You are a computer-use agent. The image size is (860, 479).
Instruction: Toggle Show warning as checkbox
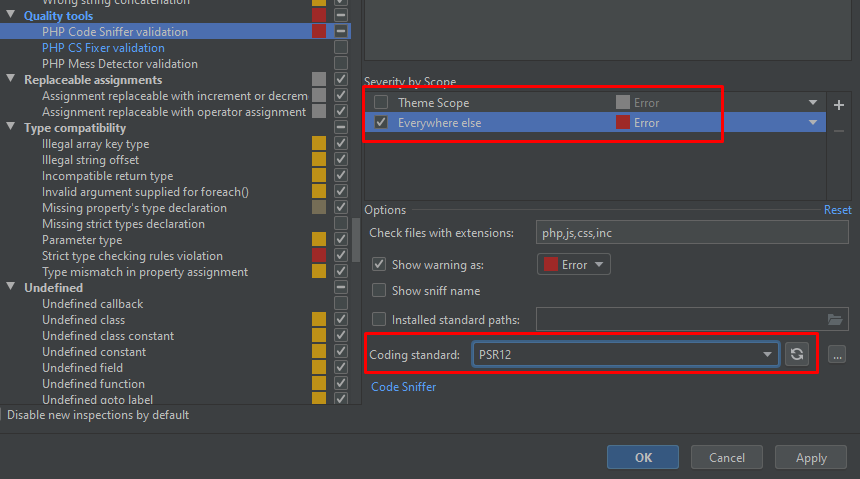tap(379, 264)
